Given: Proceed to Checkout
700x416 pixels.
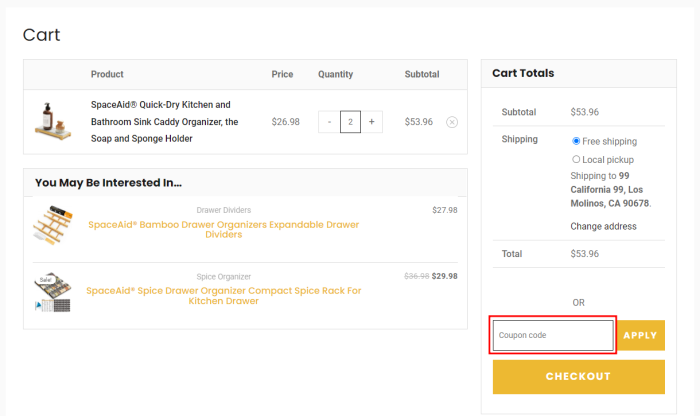Looking at the screenshot, I should (579, 377).
